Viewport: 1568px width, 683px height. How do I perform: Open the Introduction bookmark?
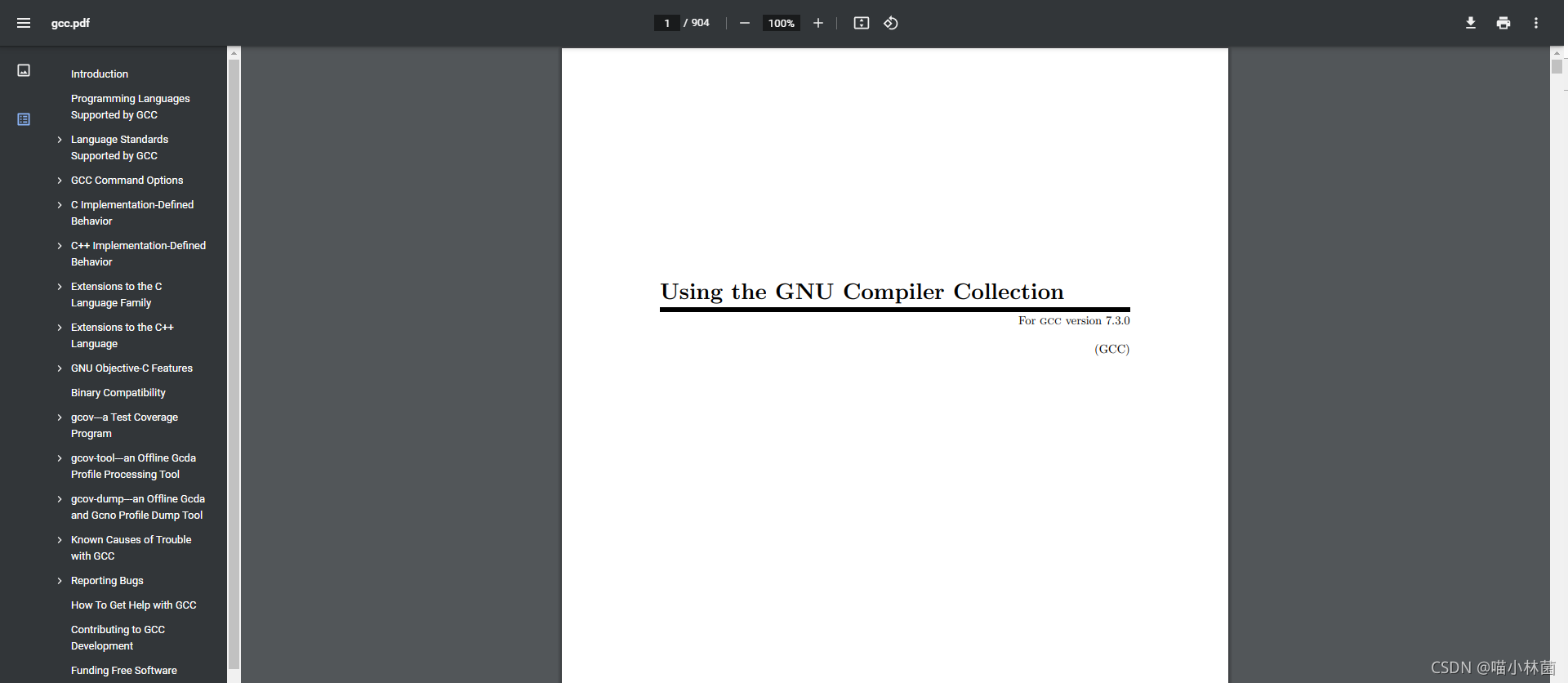coord(100,74)
